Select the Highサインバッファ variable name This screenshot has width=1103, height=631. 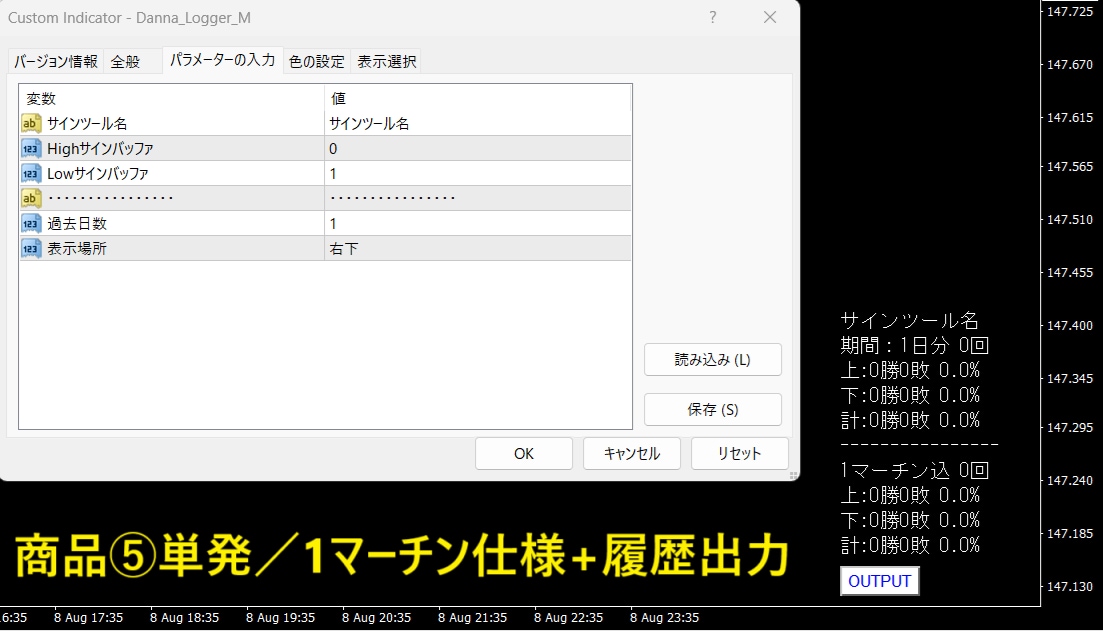[x=100, y=148]
